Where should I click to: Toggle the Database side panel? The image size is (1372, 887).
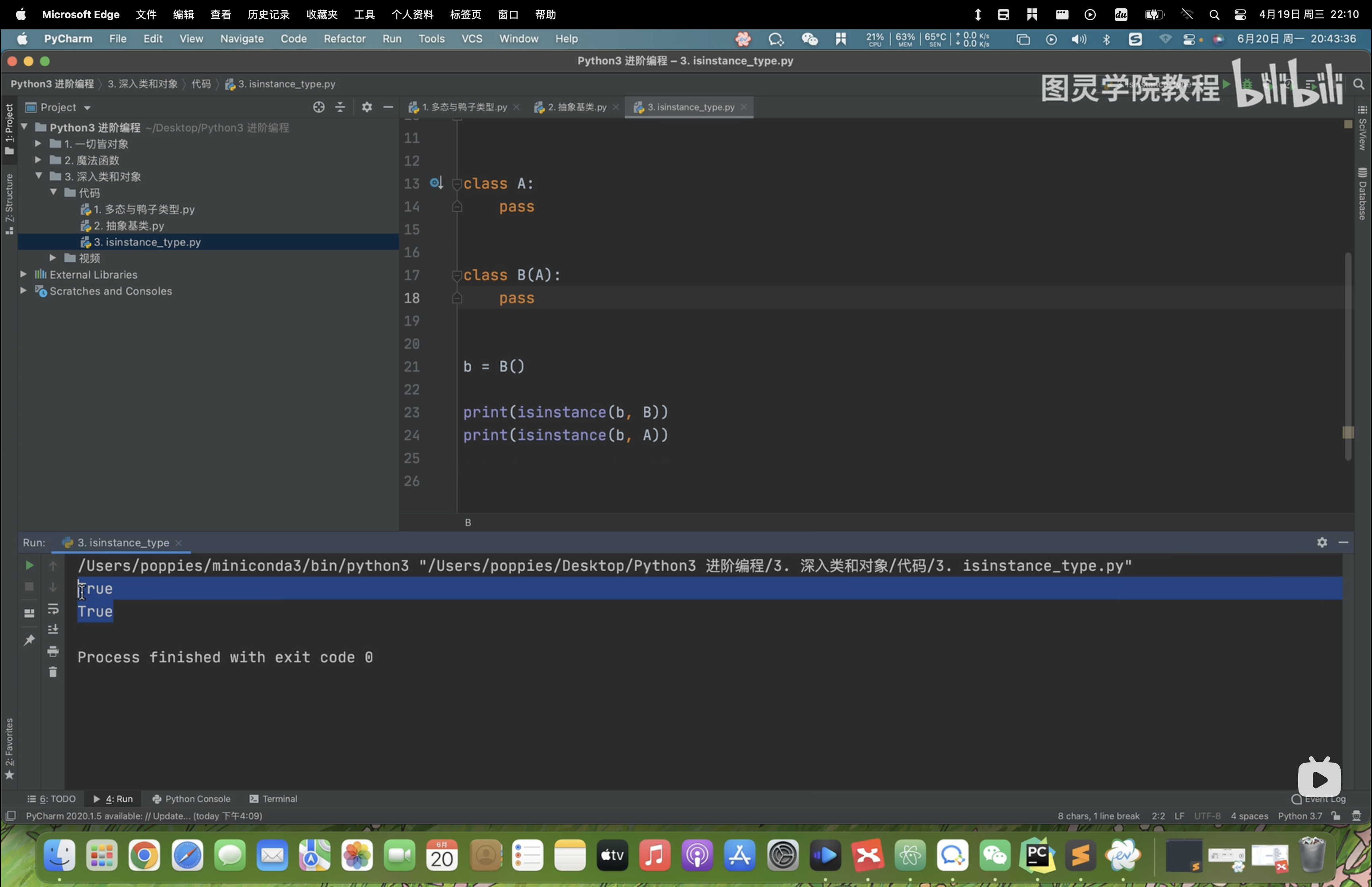point(1362,194)
